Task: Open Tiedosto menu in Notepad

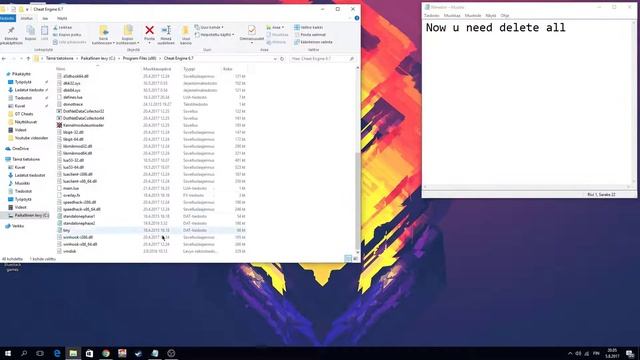Action: click(x=431, y=16)
